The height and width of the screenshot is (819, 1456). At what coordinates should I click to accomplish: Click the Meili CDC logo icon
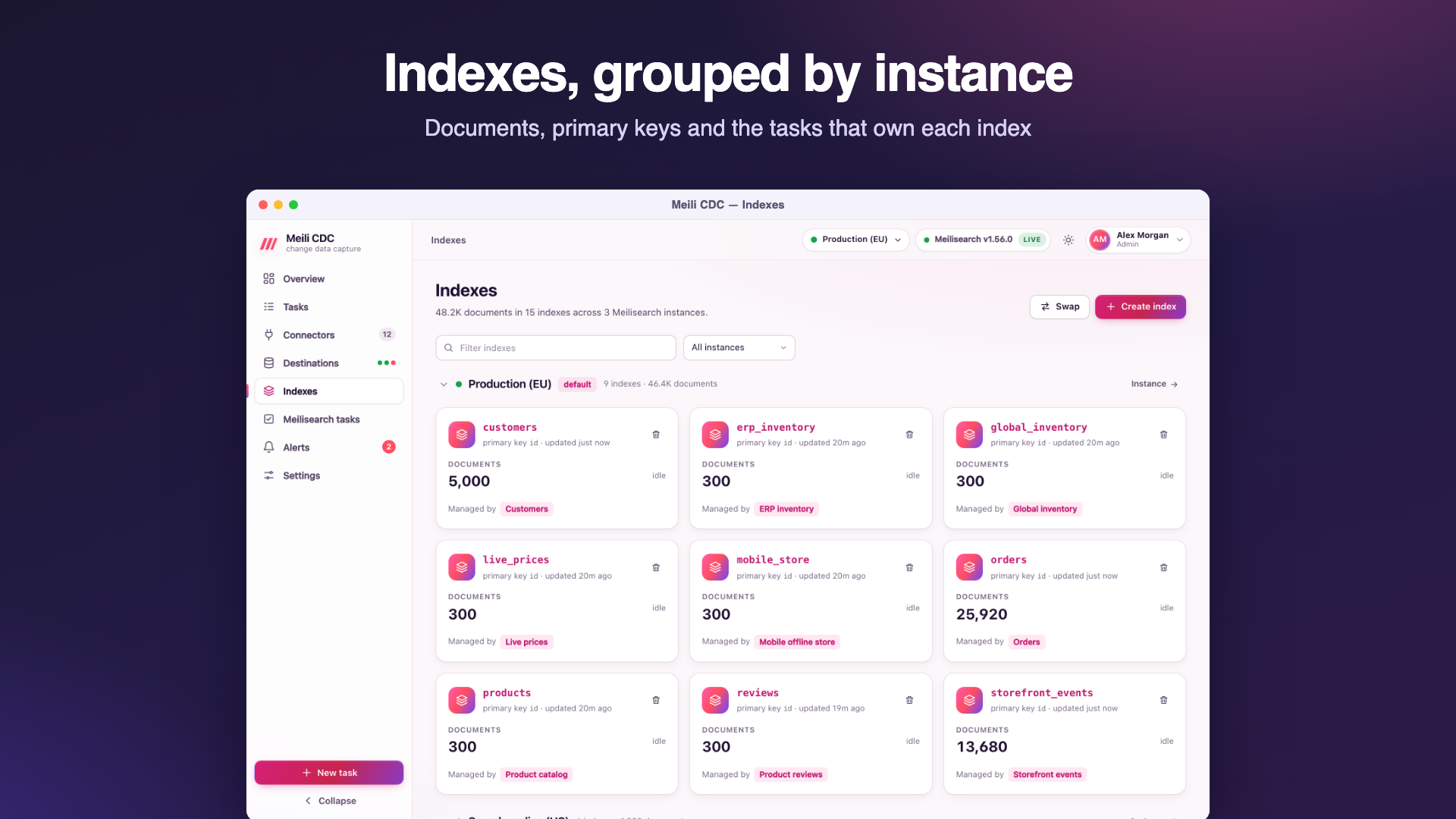click(x=268, y=243)
